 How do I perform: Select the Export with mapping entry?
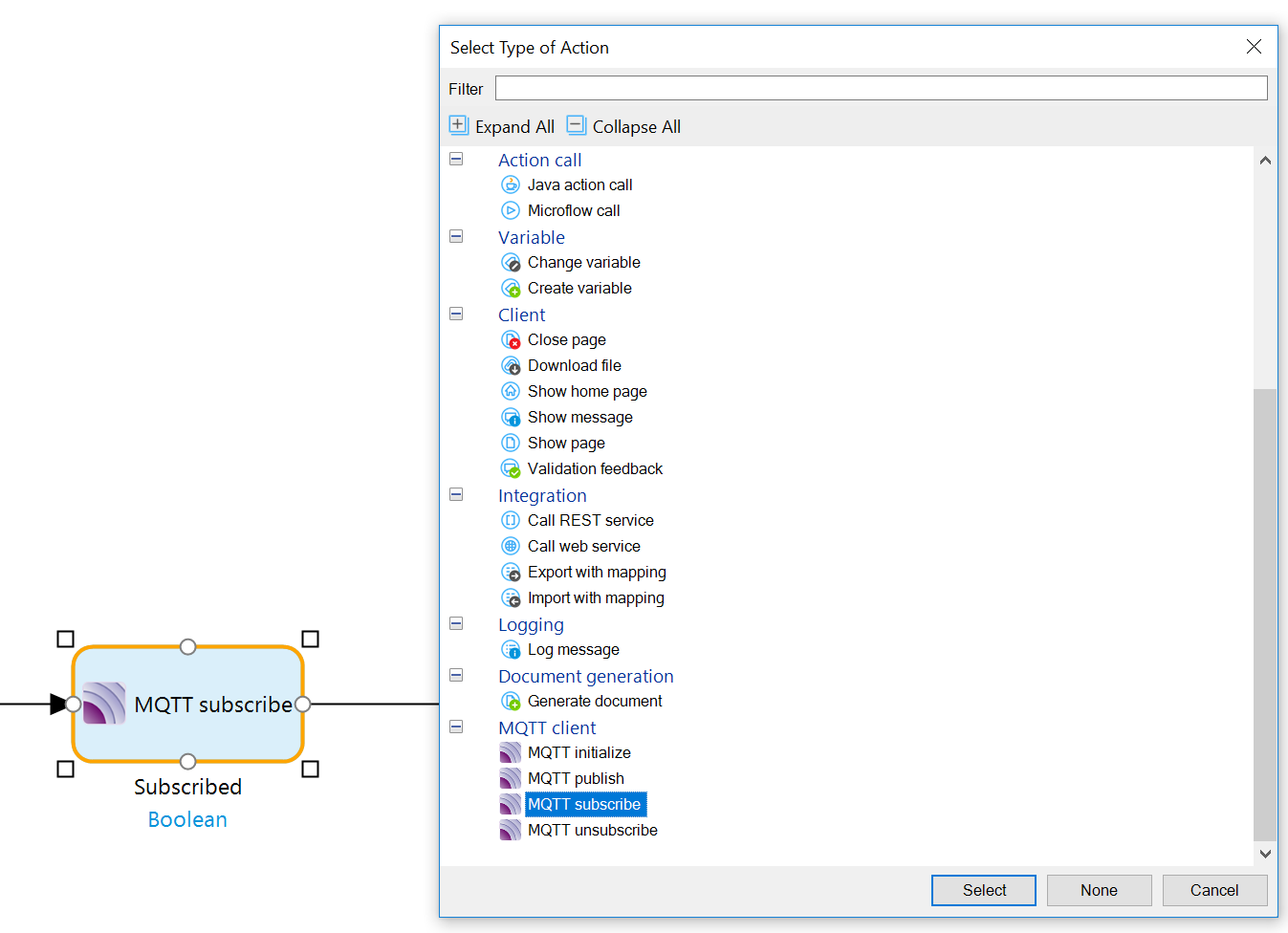point(597,572)
